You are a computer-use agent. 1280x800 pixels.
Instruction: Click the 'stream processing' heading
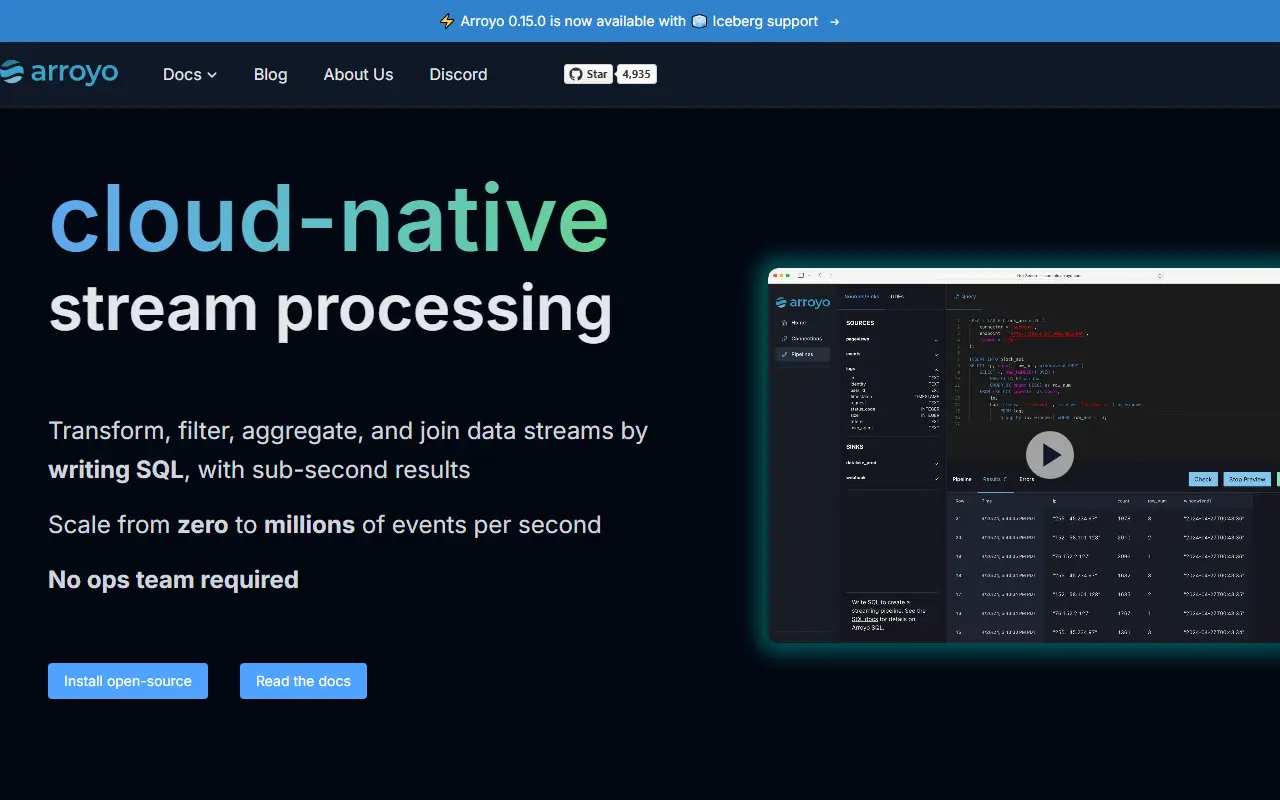330,310
